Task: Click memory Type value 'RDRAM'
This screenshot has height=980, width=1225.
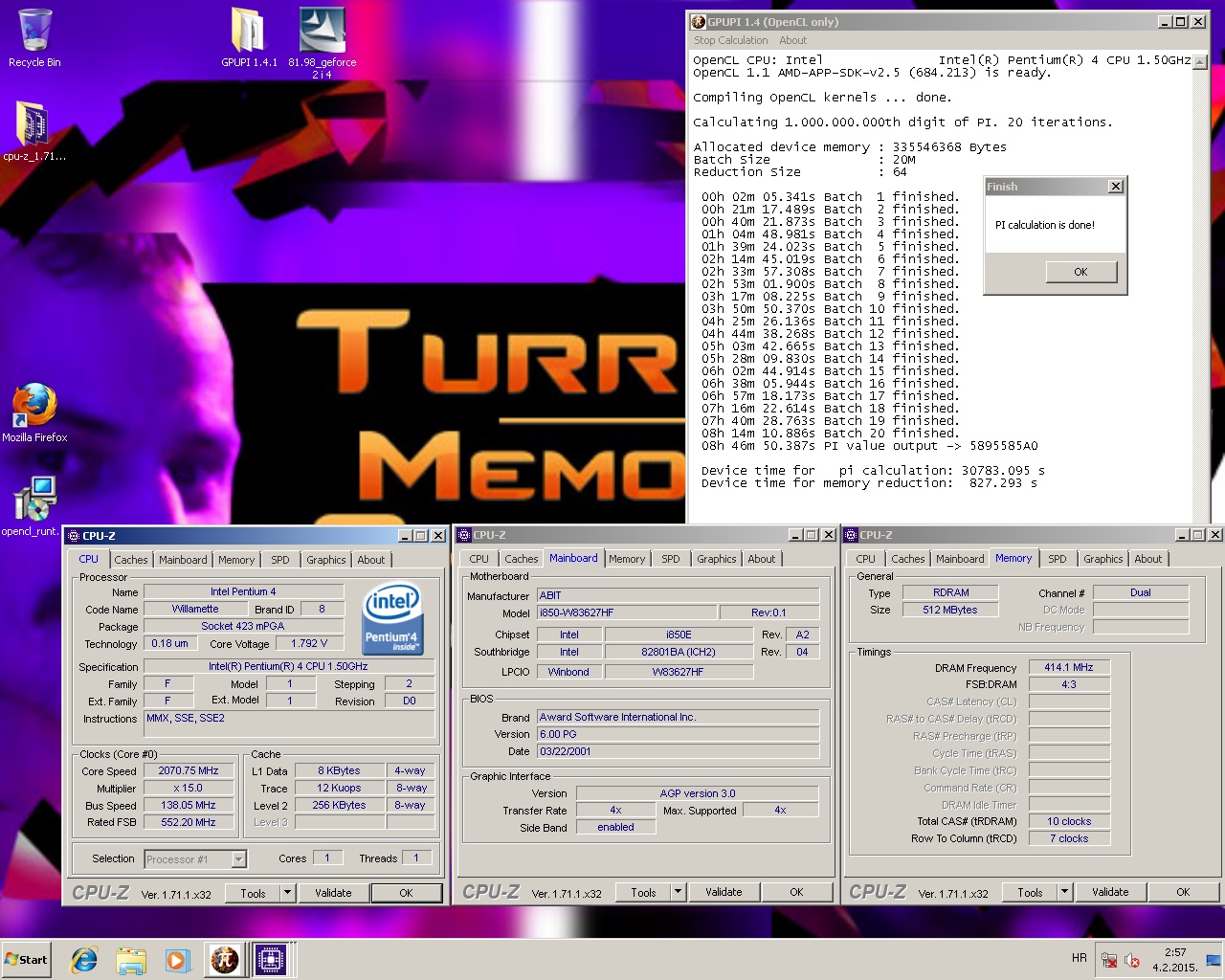Action: coord(951,592)
